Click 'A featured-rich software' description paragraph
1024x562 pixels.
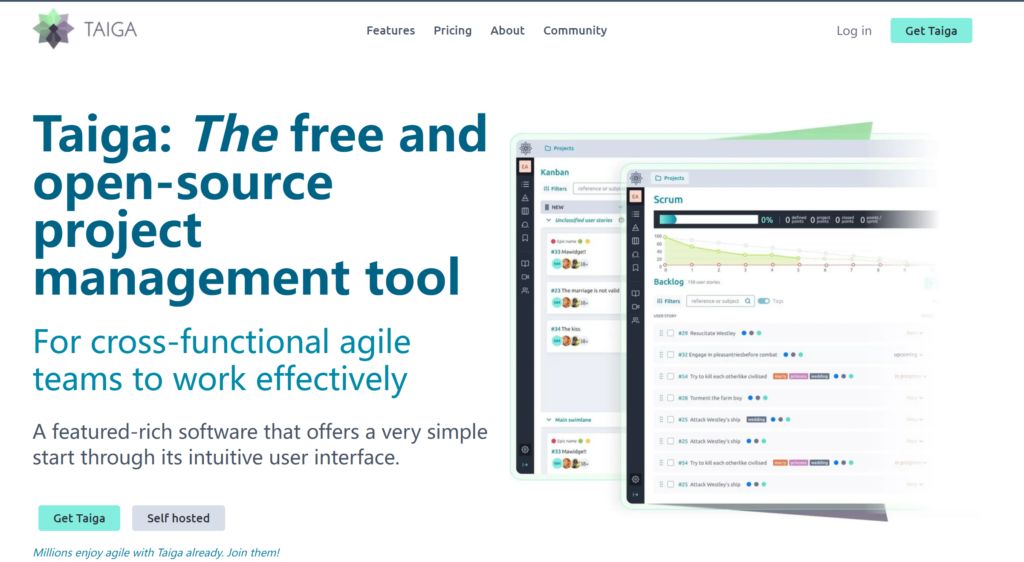pyautogui.click(x=260, y=444)
